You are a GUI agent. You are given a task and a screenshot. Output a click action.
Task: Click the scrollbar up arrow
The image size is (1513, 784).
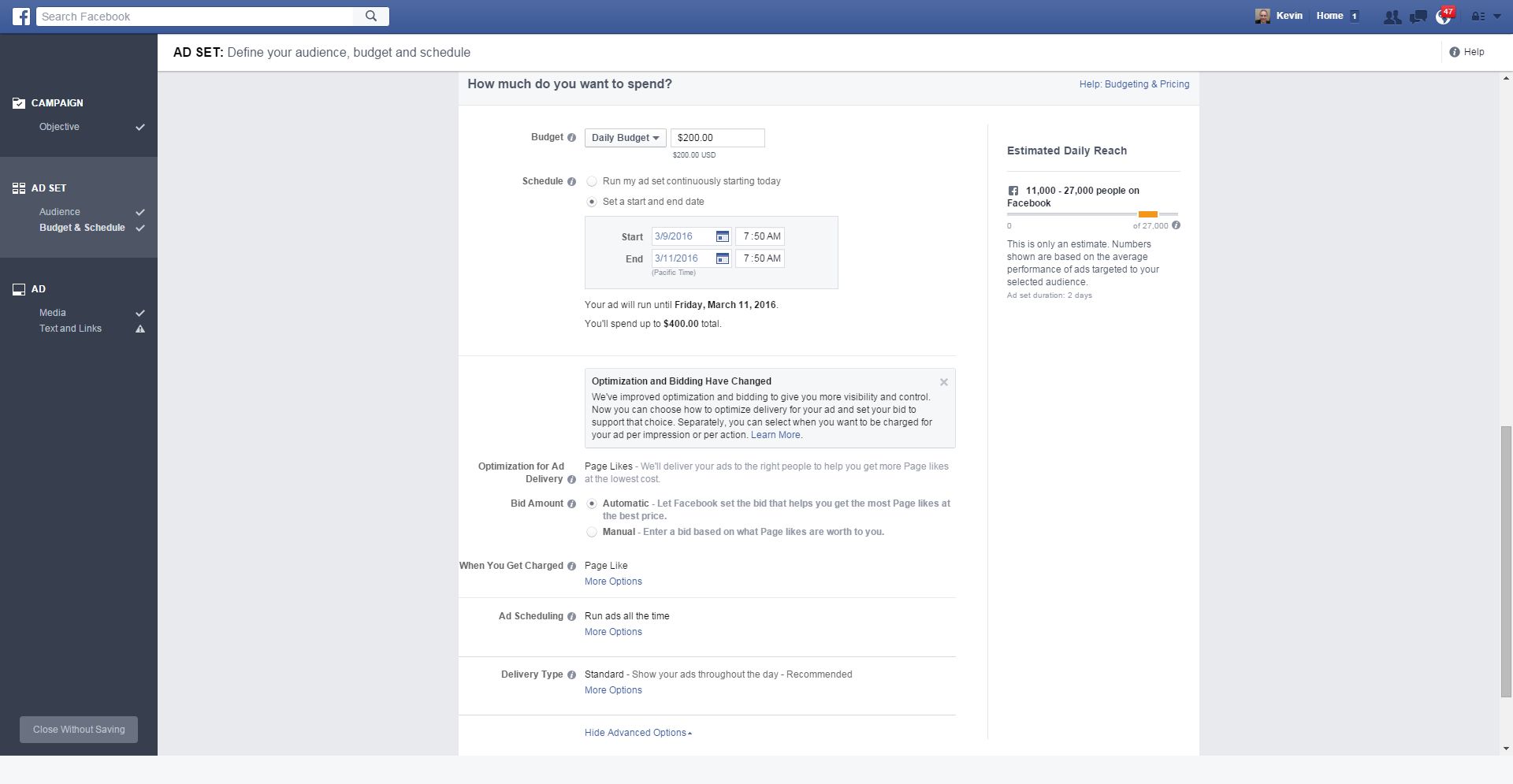tap(1506, 78)
